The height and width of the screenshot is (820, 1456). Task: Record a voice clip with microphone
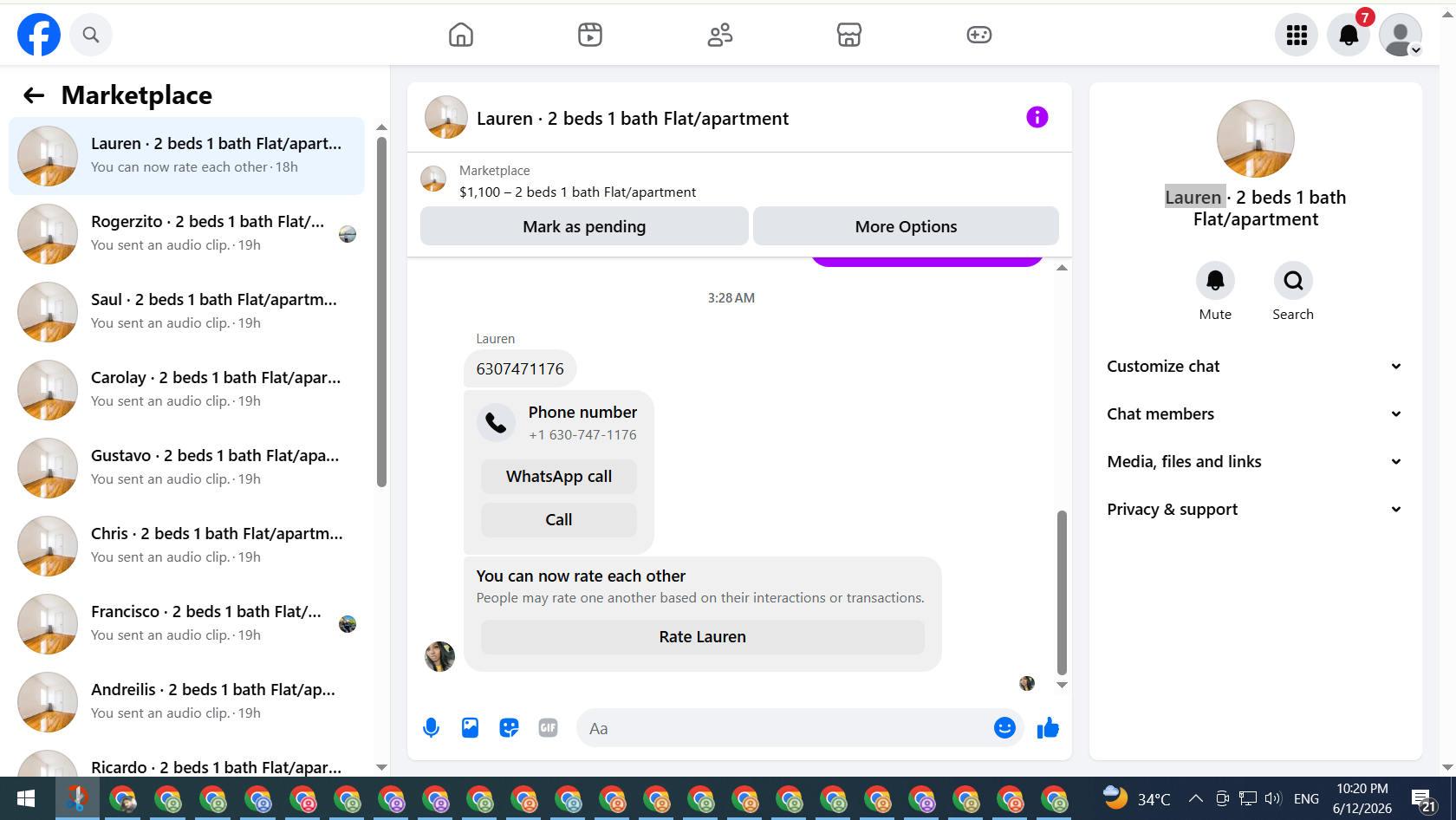pyautogui.click(x=431, y=728)
